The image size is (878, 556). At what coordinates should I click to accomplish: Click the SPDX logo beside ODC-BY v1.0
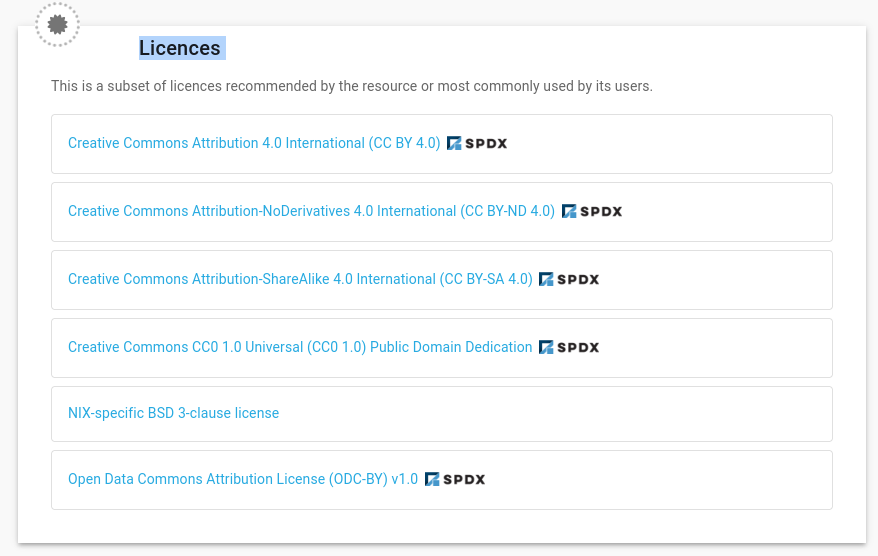[455, 479]
